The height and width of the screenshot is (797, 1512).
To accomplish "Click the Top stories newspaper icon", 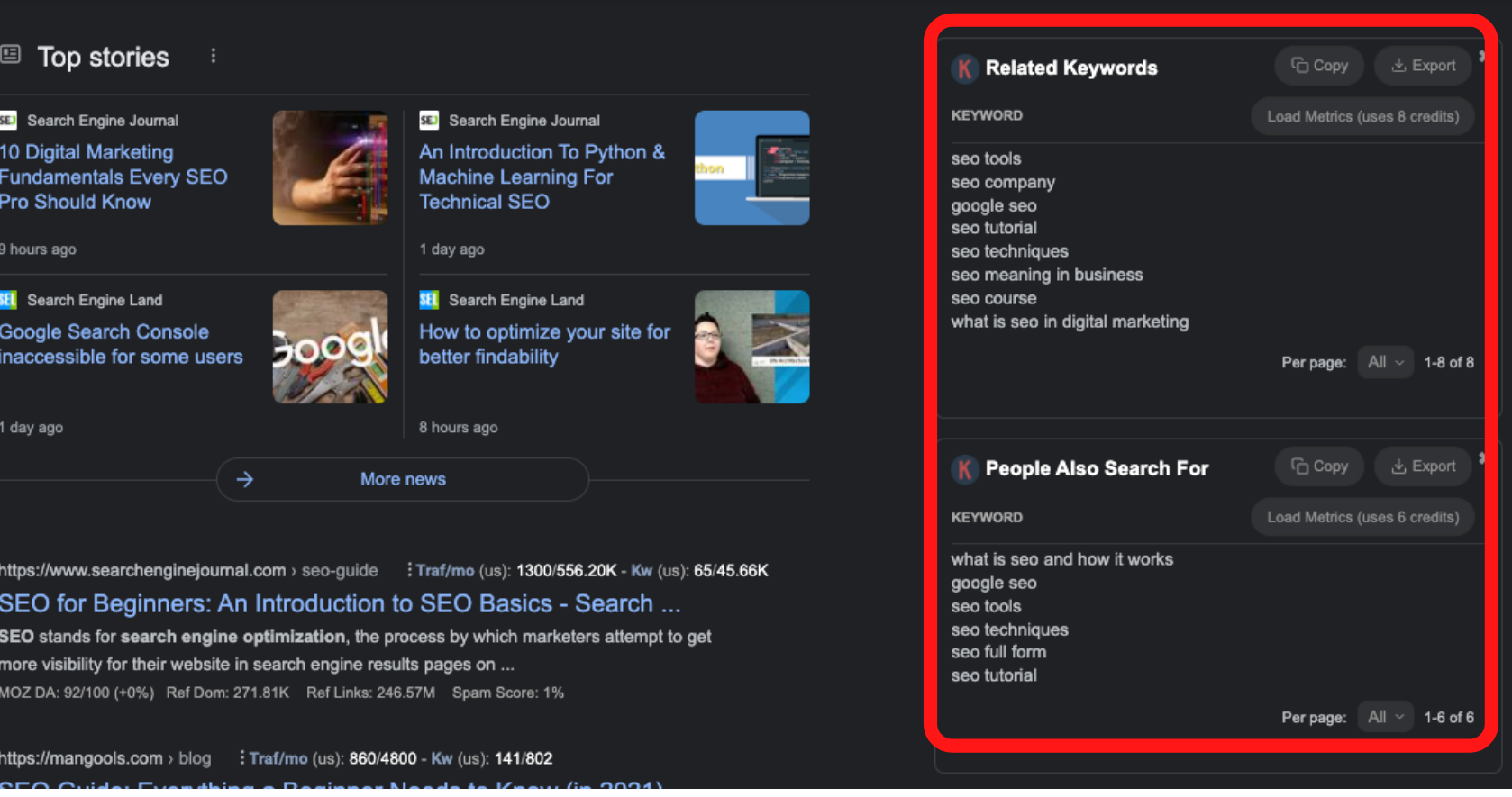I will click(x=11, y=55).
